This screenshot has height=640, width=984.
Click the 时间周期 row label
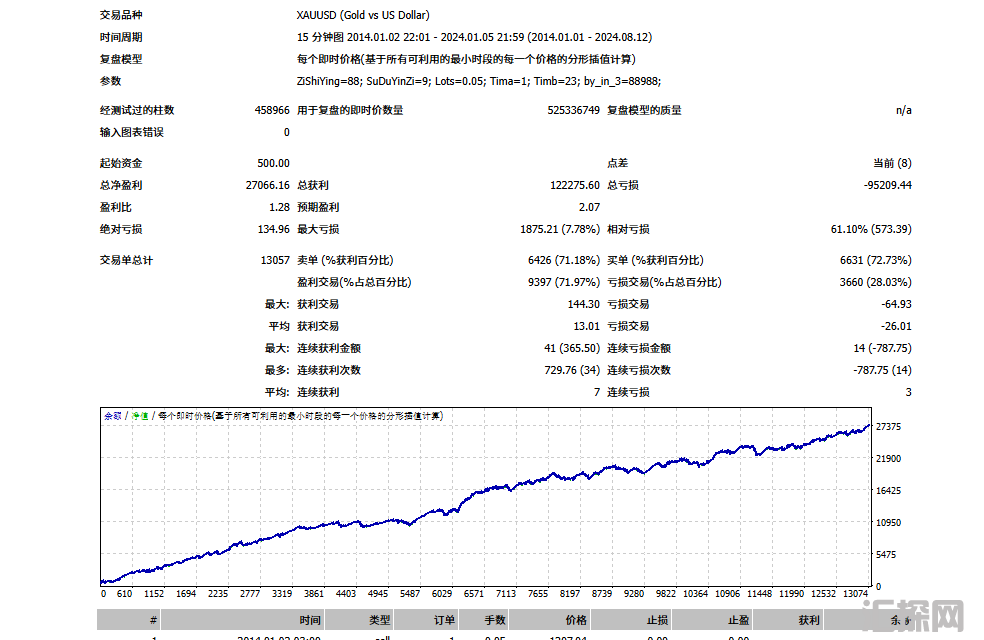120,37
